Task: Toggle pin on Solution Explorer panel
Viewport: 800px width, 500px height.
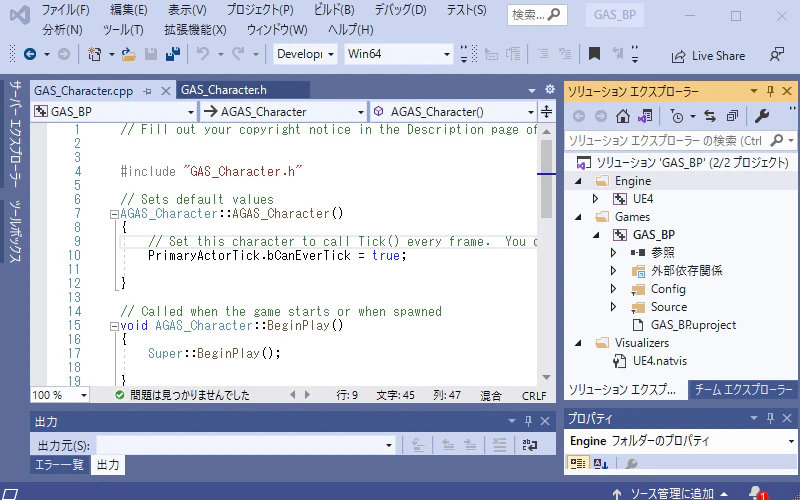Action: (770, 91)
